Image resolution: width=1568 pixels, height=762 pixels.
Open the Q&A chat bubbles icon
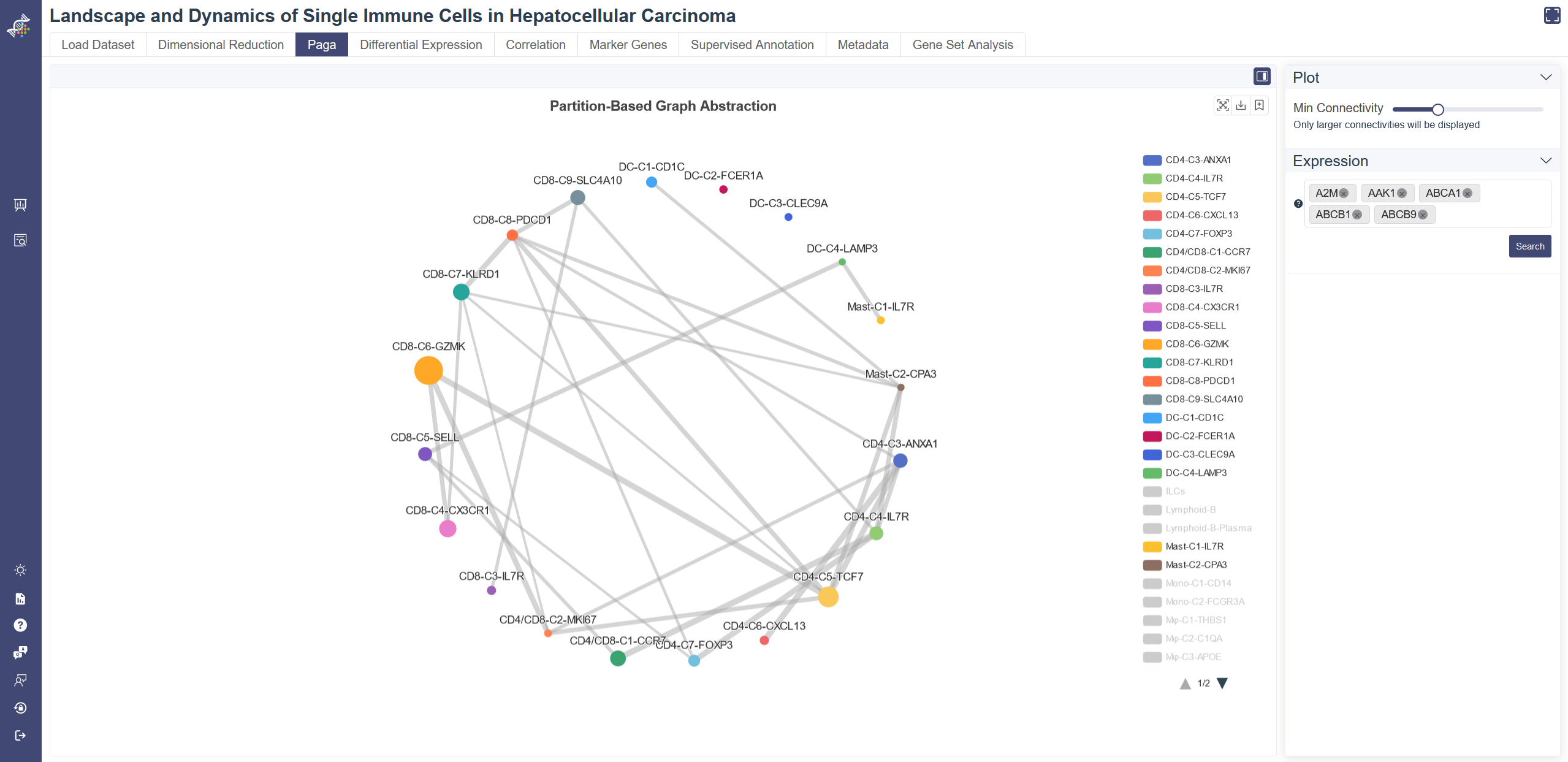20,652
